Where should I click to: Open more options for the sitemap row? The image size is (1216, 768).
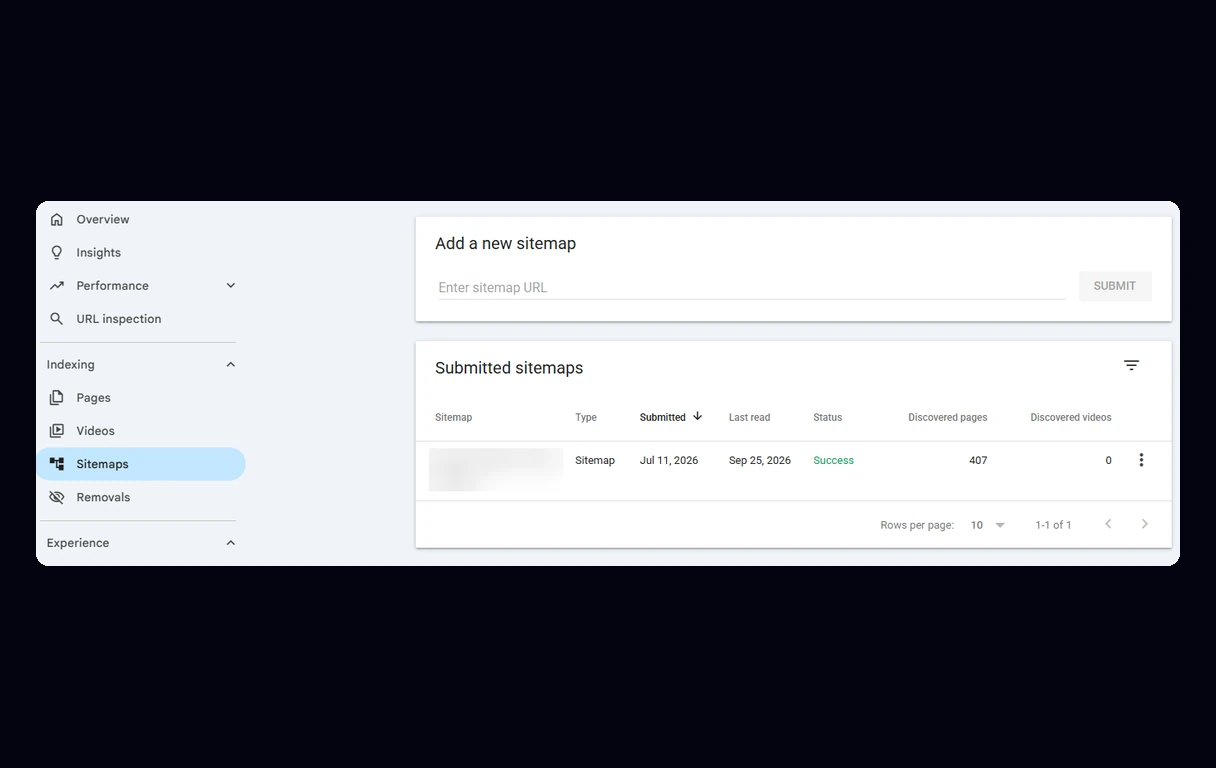pyautogui.click(x=1141, y=460)
